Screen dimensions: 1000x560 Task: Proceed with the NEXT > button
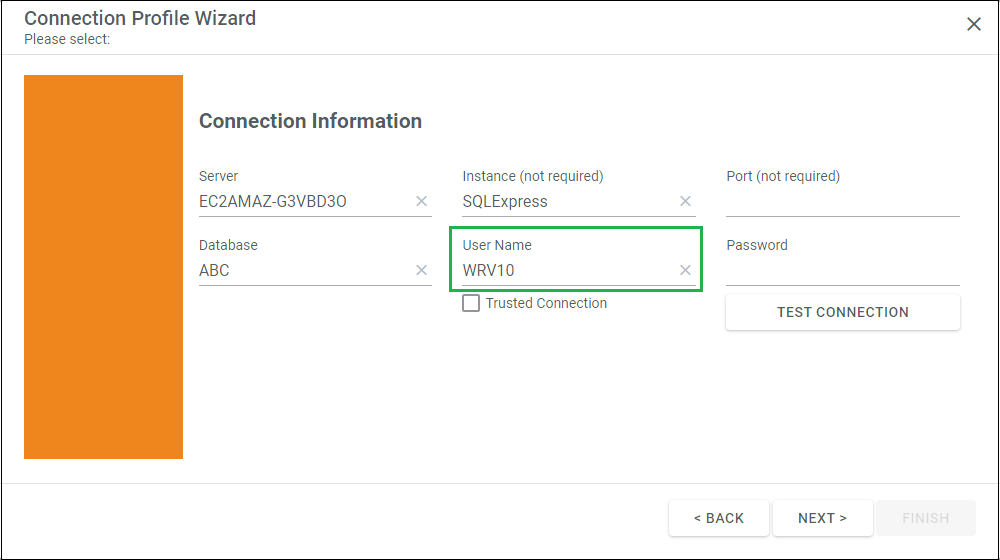point(823,518)
